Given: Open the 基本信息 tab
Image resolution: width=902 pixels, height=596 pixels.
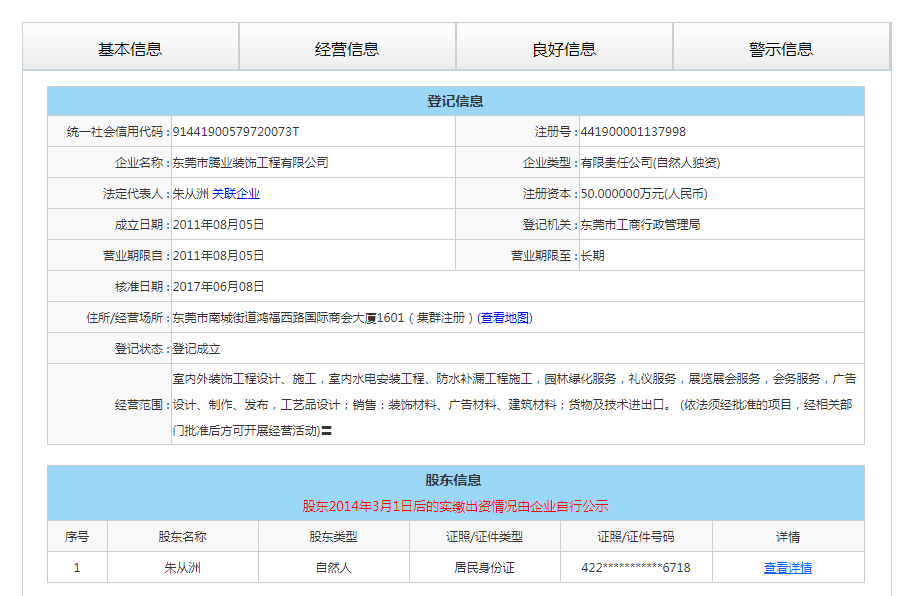Looking at the screenshot, I should [130, 48].
